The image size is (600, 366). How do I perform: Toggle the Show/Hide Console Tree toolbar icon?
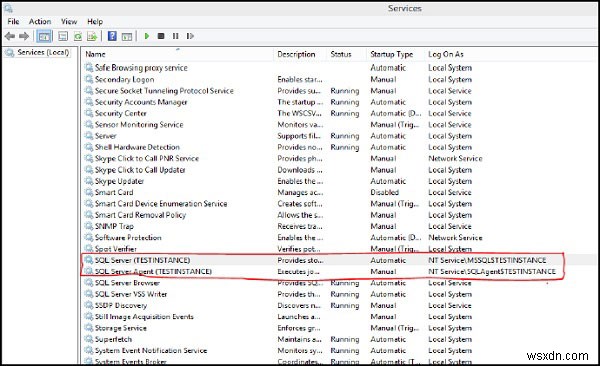(44, 37)
